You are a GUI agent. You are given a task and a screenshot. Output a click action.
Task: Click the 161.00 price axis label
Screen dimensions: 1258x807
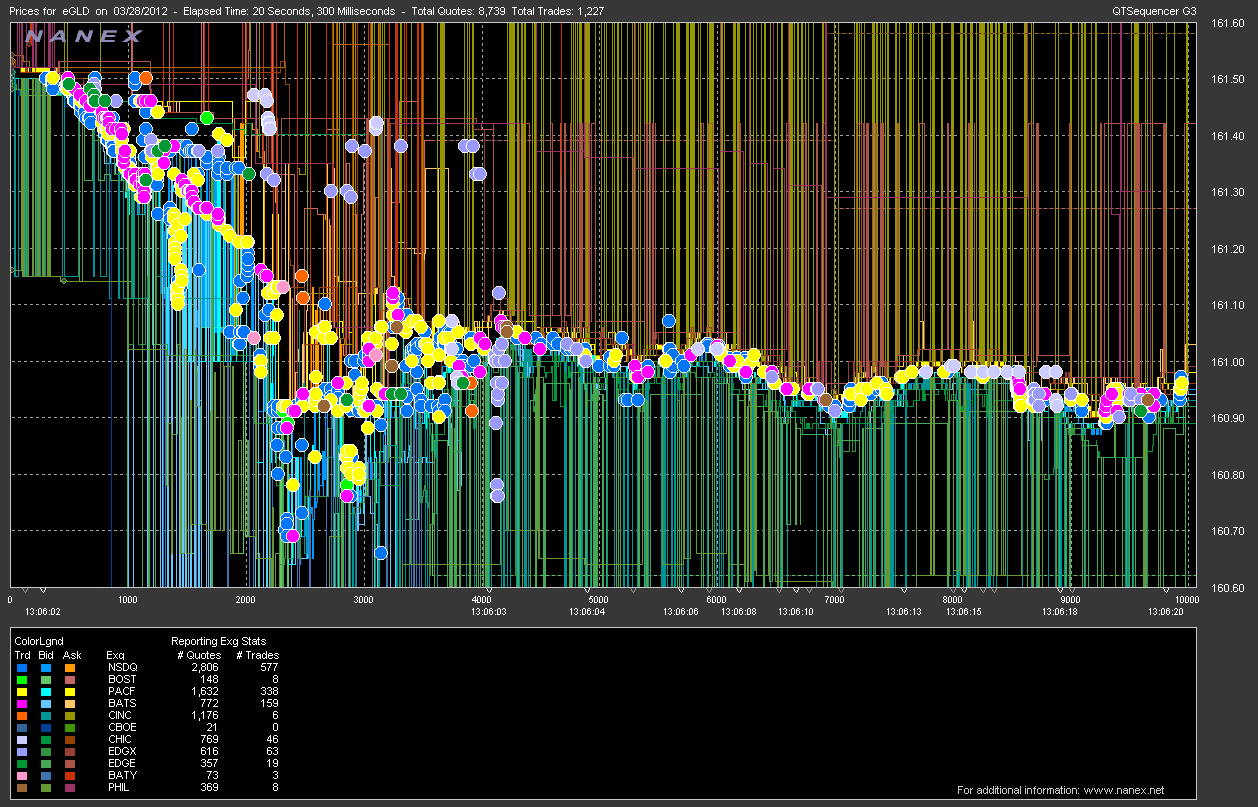[x=1226, y=362]
